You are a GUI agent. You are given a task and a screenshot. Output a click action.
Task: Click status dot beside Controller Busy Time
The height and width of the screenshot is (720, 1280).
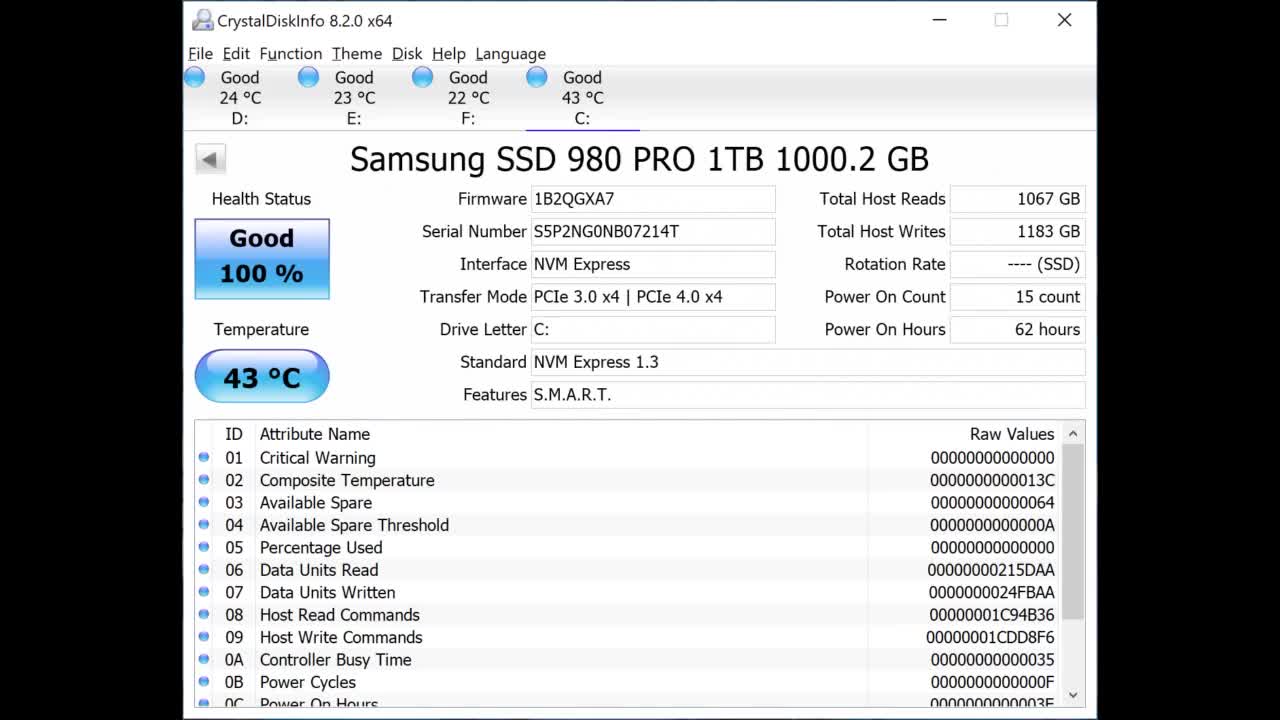[204, 659]
